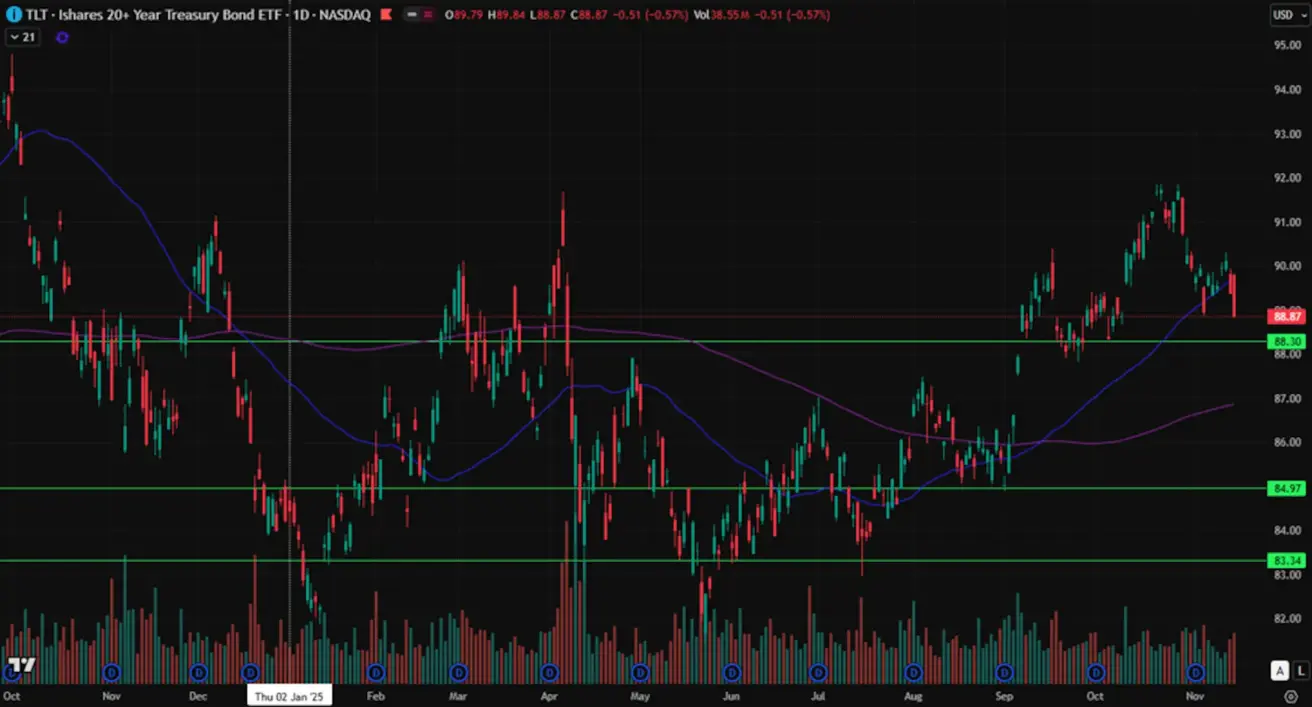The height and width of the screenshot is (707, 1312).
Task: Click the Thu 02 Jan '25 date label
Action: pyautogui.click(x=290, y=696)
